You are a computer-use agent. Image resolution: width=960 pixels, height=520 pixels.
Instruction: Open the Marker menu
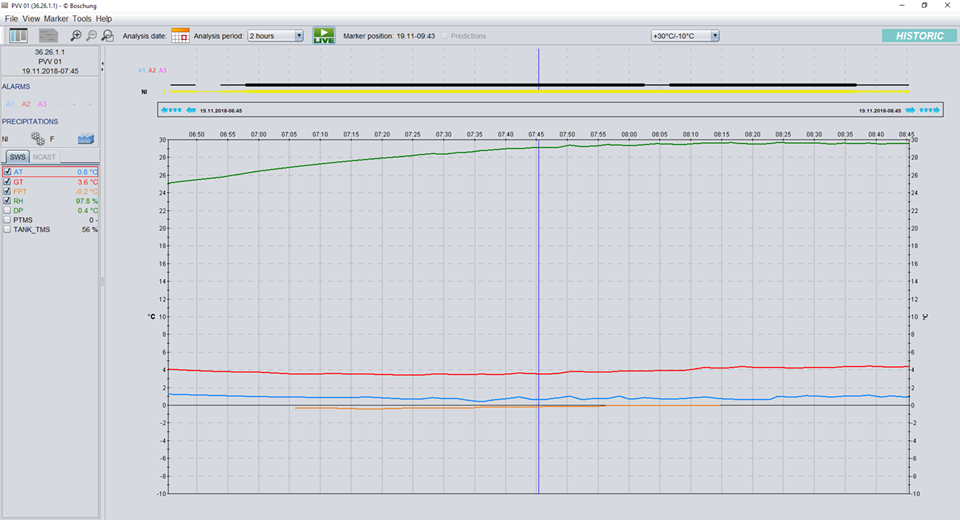(x=56, y=19)
